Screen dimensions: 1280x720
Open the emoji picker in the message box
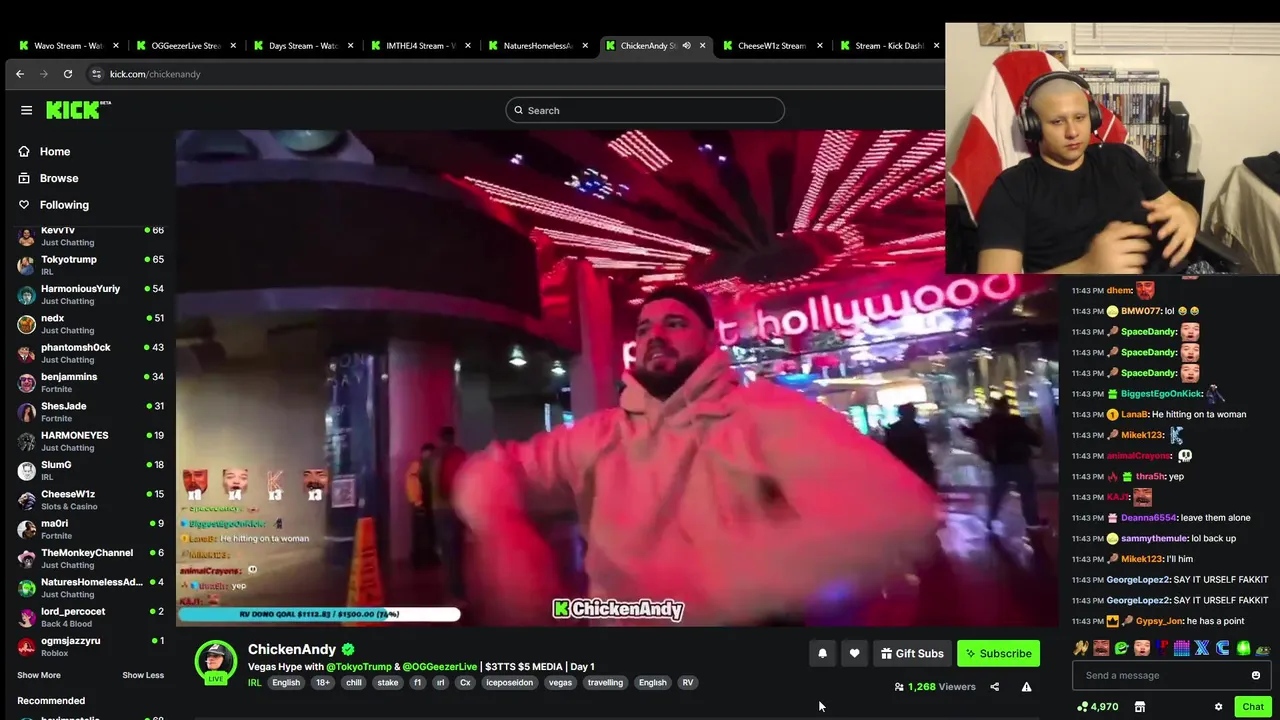1256,675
